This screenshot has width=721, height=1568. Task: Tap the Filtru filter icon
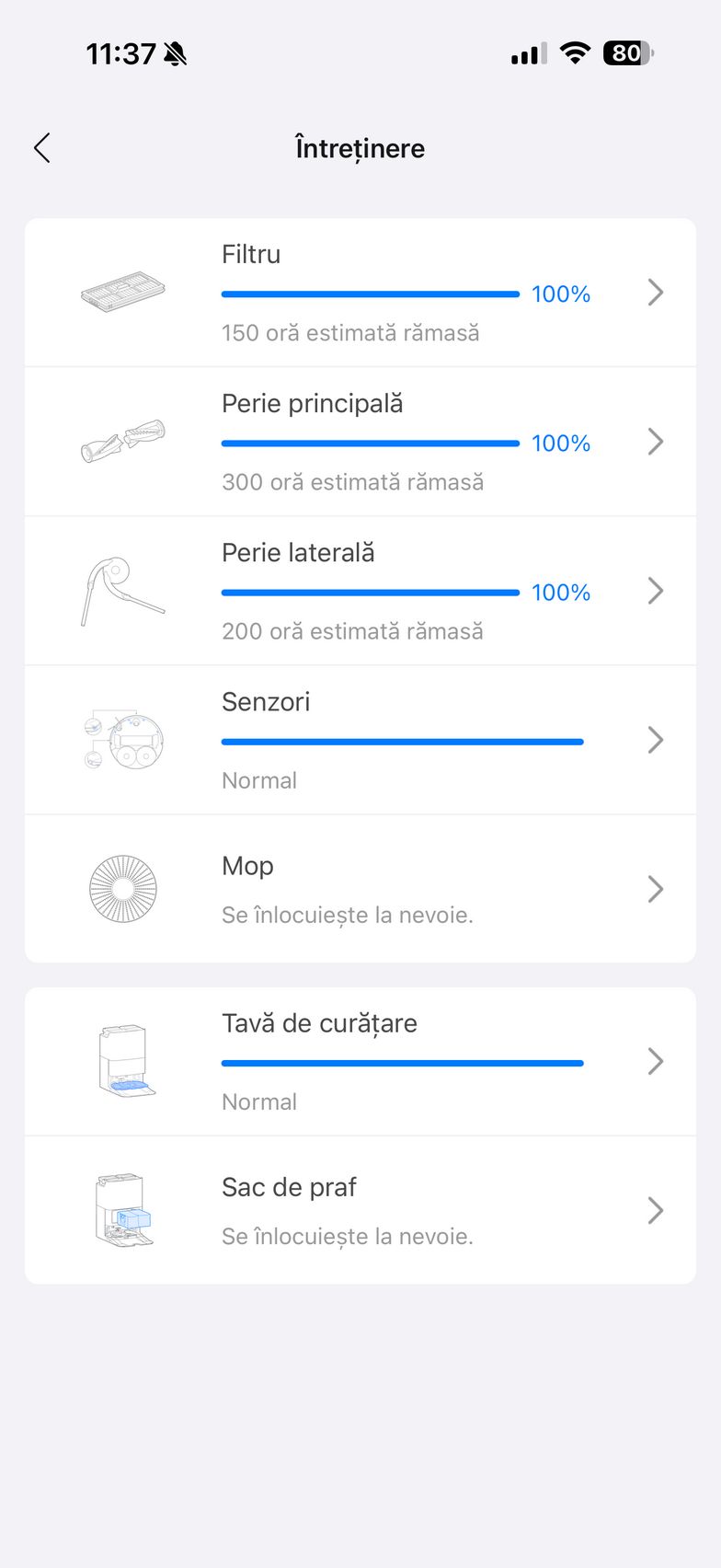point(123,292)
